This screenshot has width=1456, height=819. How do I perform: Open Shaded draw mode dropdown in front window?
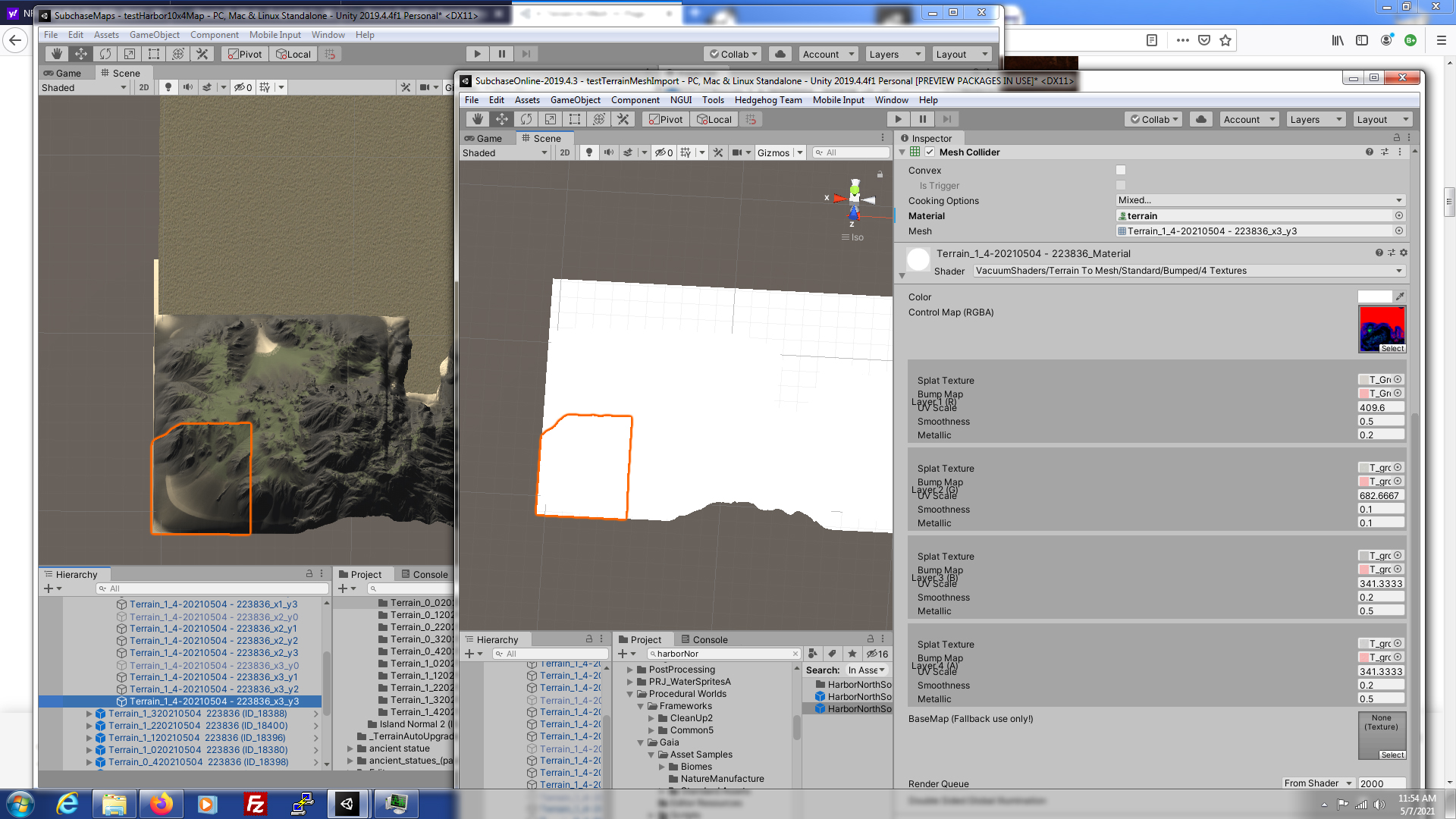pyautogui.click(x=504, y=152)
